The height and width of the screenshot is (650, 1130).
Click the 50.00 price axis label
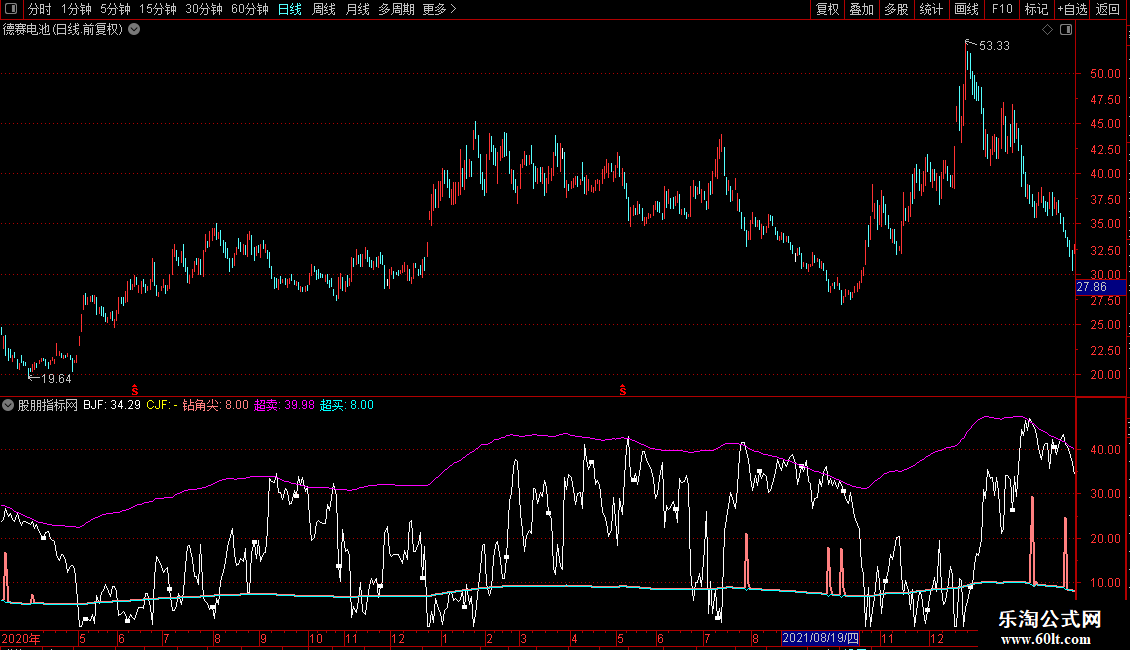tap(1105, 74)
